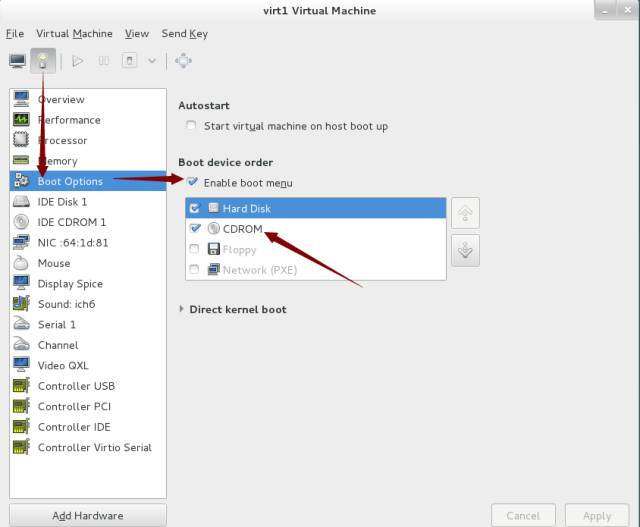Select the Hard Disk row label
Image resolution: width=640 pixels, height=527 pixels.
(x=247, y=209)
